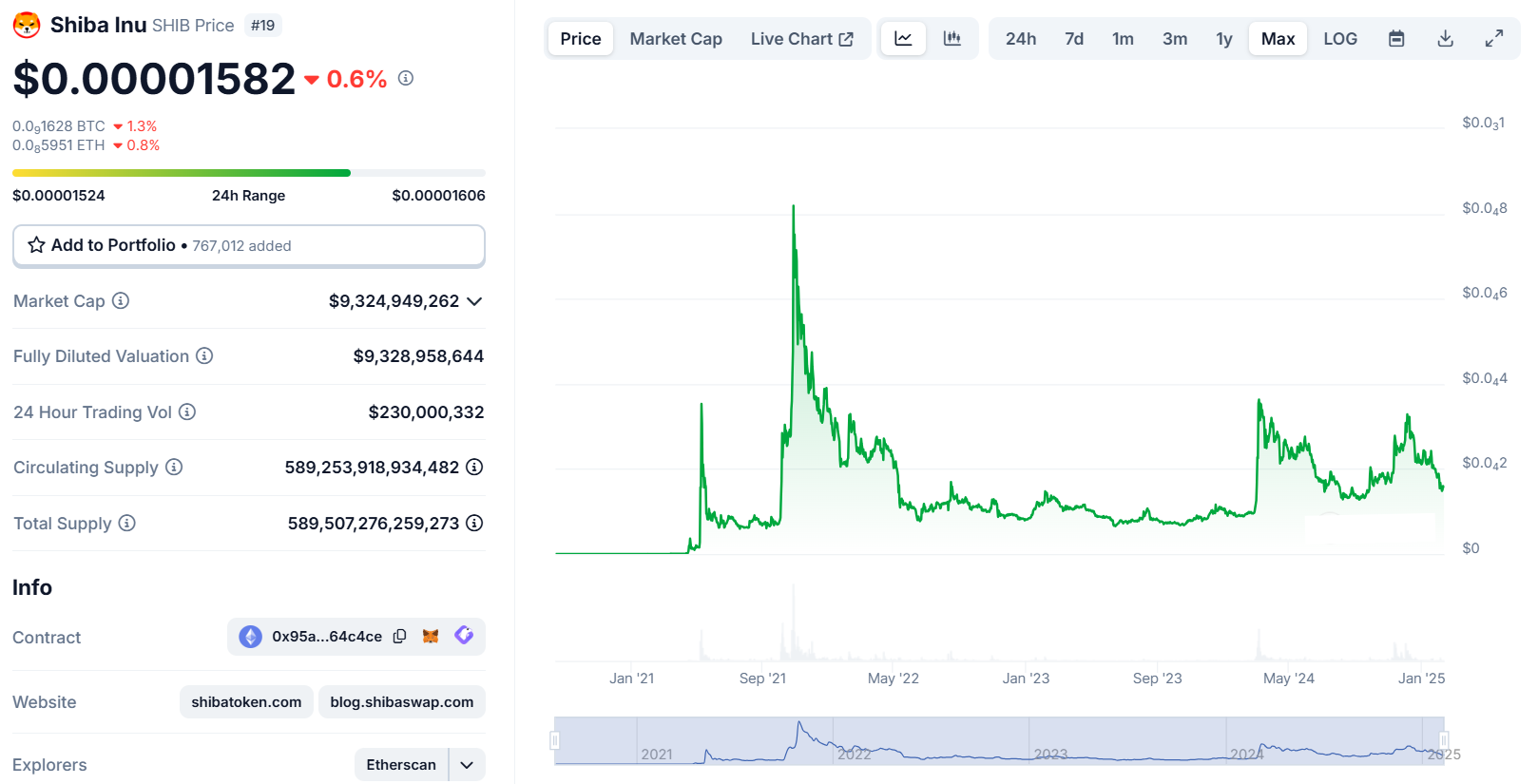Show Fully Diluted Valuation info icon
The height and width of the screenshot is (784, 1538).
click(x=204, y=355)
